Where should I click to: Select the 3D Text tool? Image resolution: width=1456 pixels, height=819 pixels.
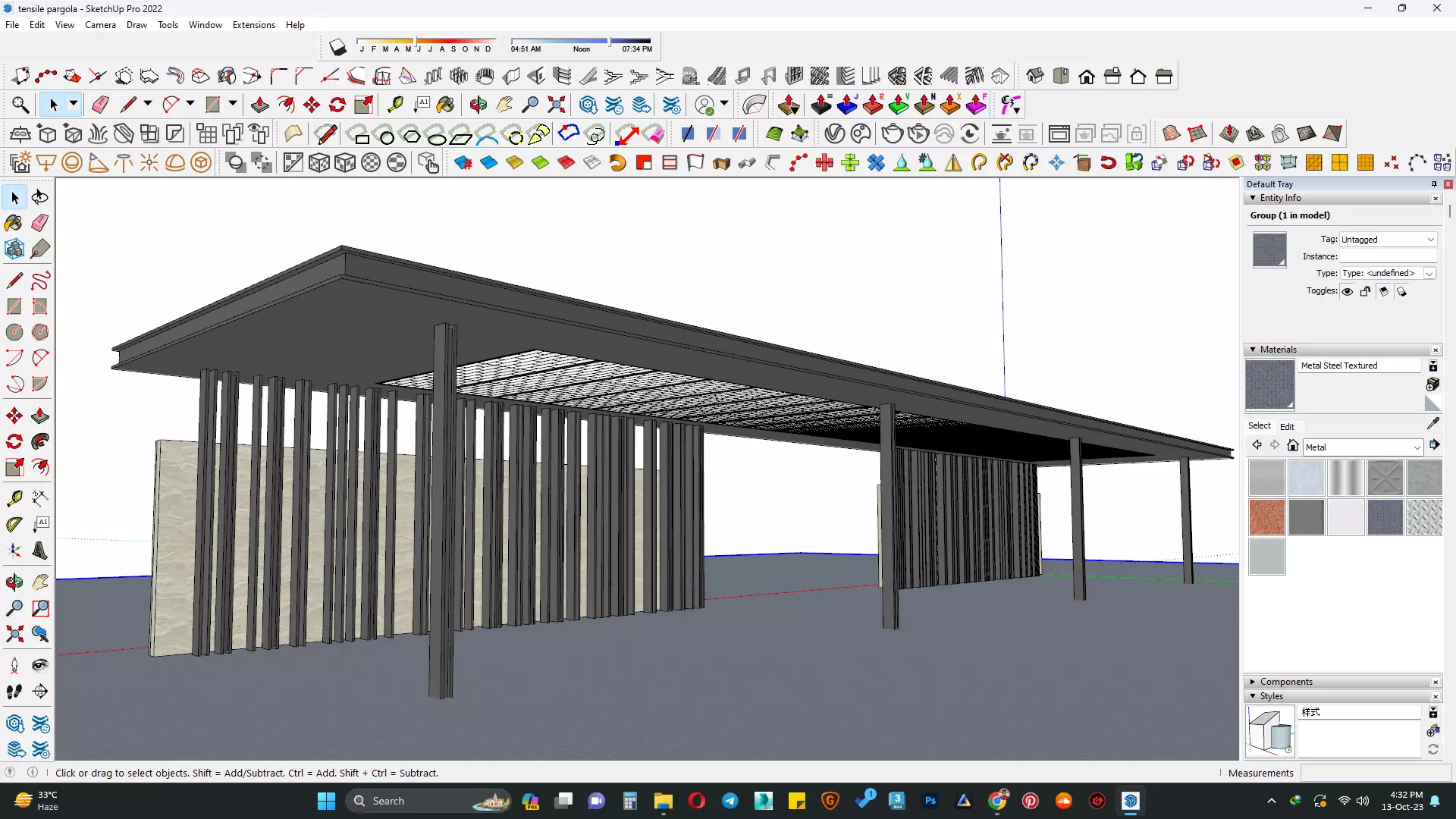40,551
